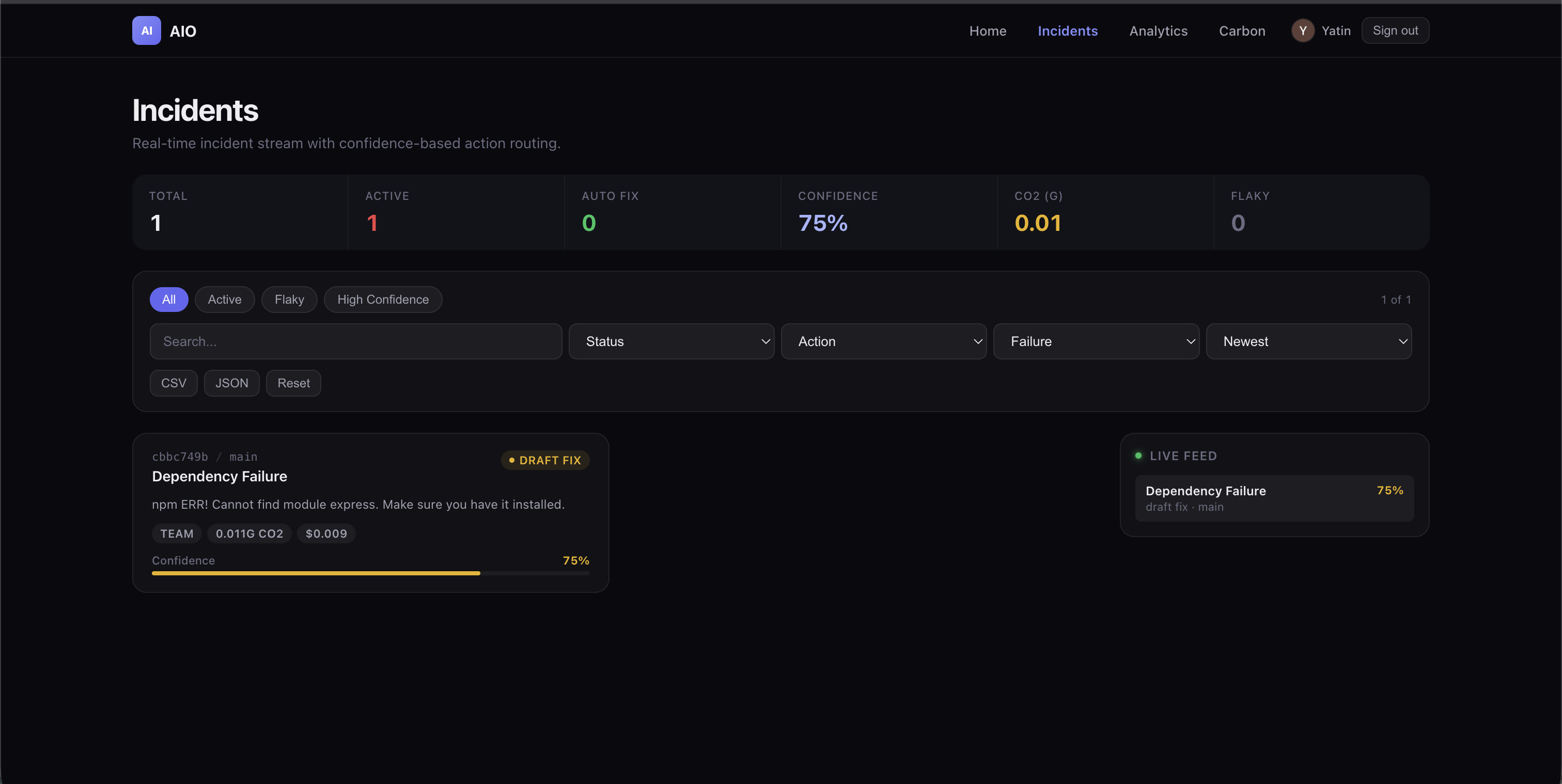The width and height of the screenshot is (1562, 784).
Task: Toggle the Flaky filter pill
Action: [x=289, y=300]
